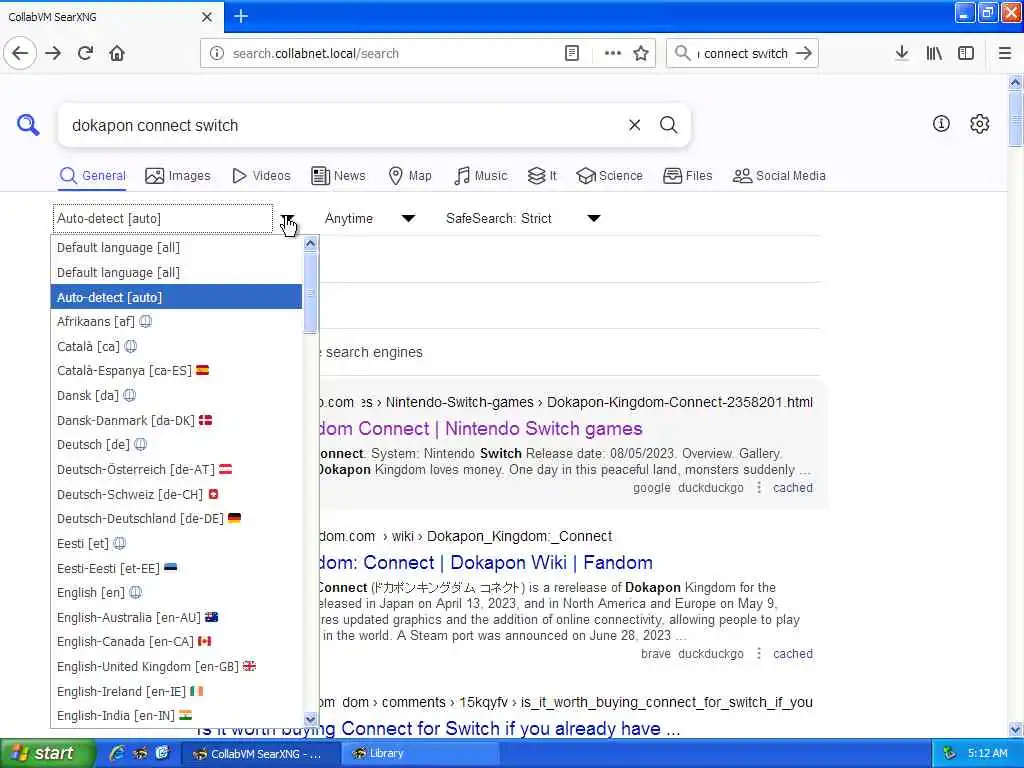Open a new browser tab

241,16
